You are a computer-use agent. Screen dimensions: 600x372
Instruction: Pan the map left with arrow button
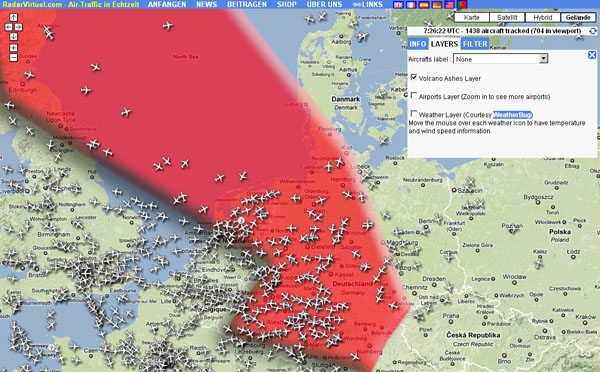8,27
